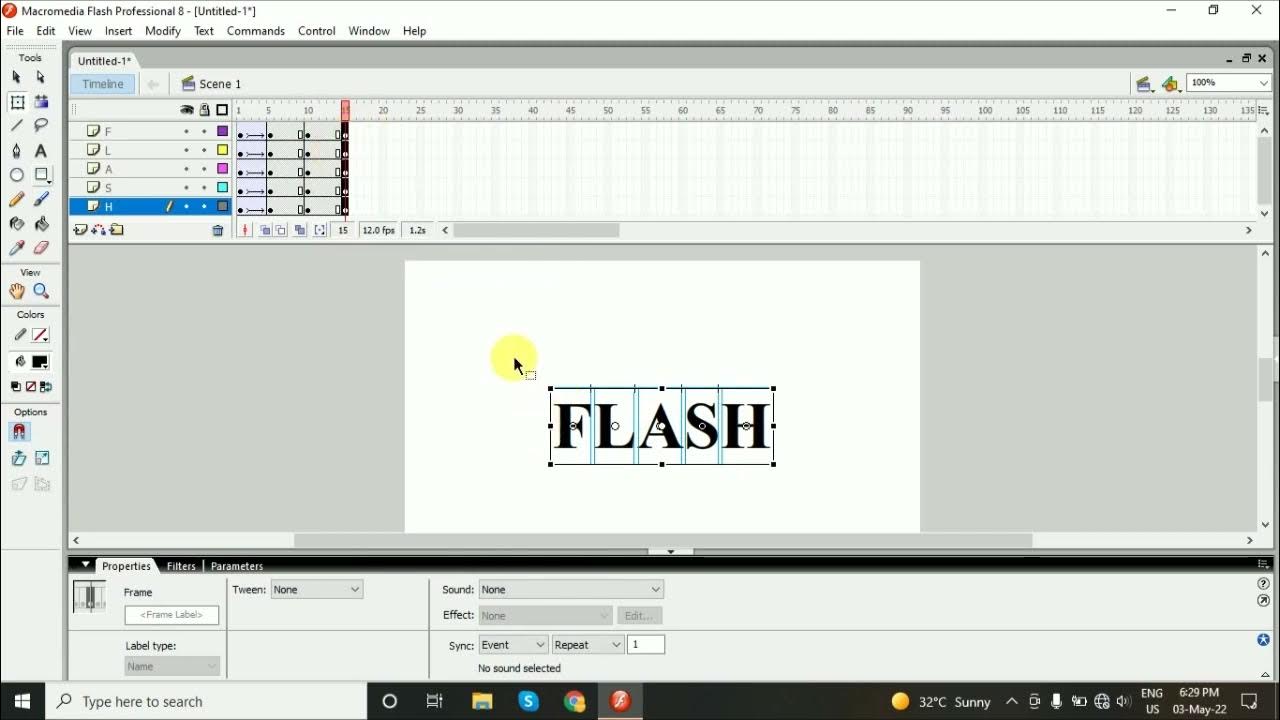
Task: Click the taskbar search box
Action: tap(205, 701)
